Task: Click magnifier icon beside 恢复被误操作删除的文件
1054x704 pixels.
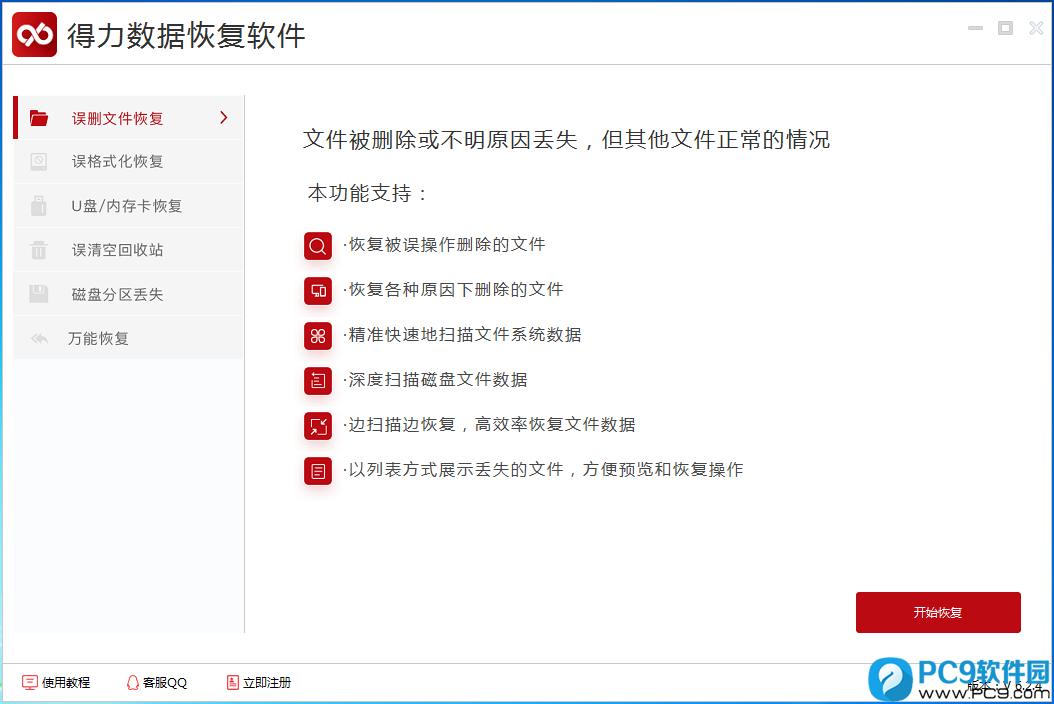Action: point(318,246)
